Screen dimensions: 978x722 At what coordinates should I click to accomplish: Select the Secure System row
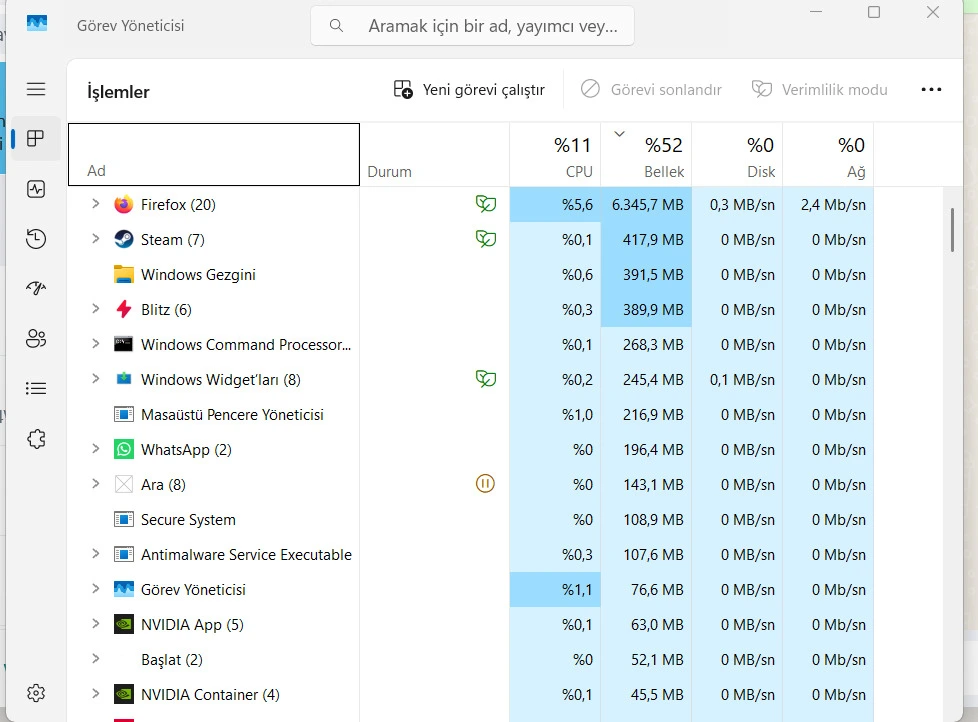click(x=471, y=519)
